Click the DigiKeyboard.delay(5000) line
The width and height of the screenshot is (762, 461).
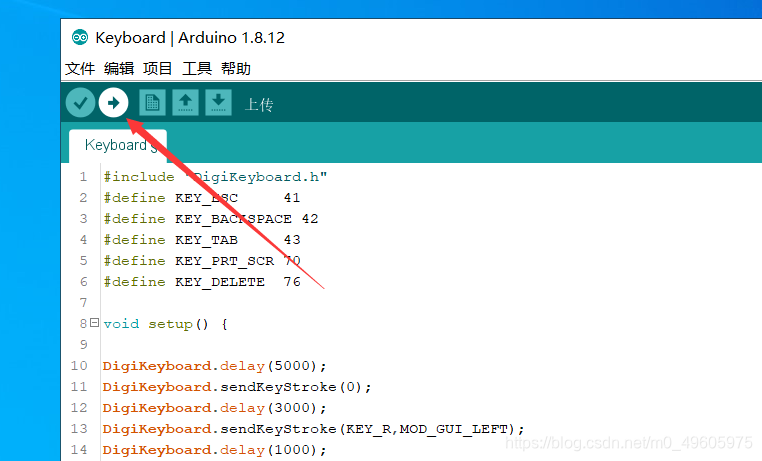click(x=214, y=366)
